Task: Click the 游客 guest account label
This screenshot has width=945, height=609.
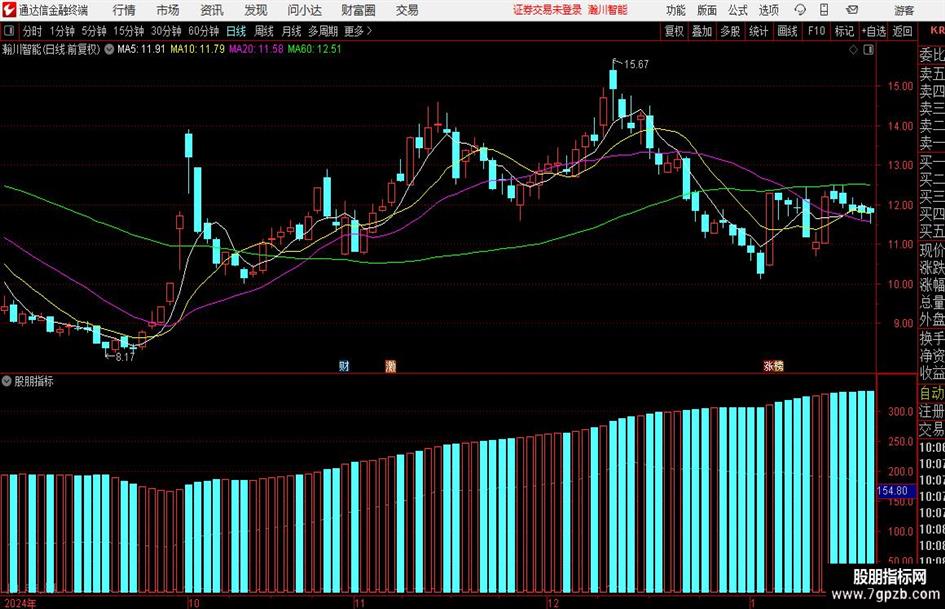Action: tap(904, 10)
